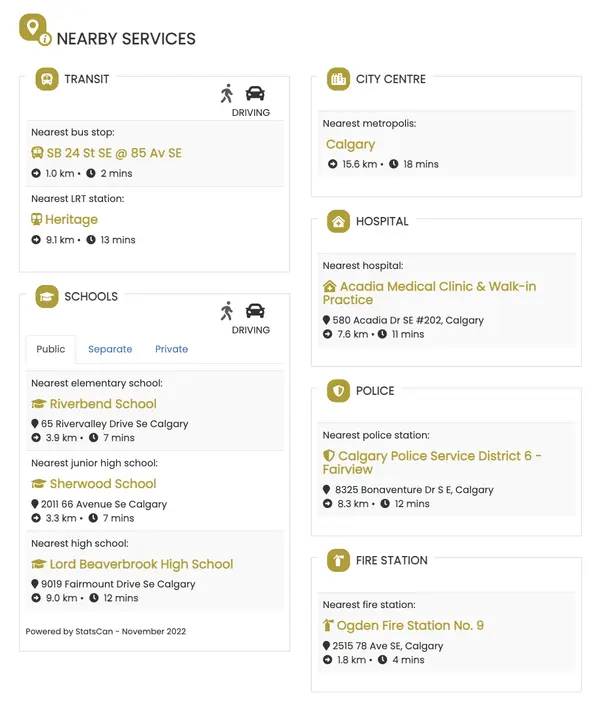
Task: Toggle walking mode icon in Schools panel
Action: (x=227, y=311)
